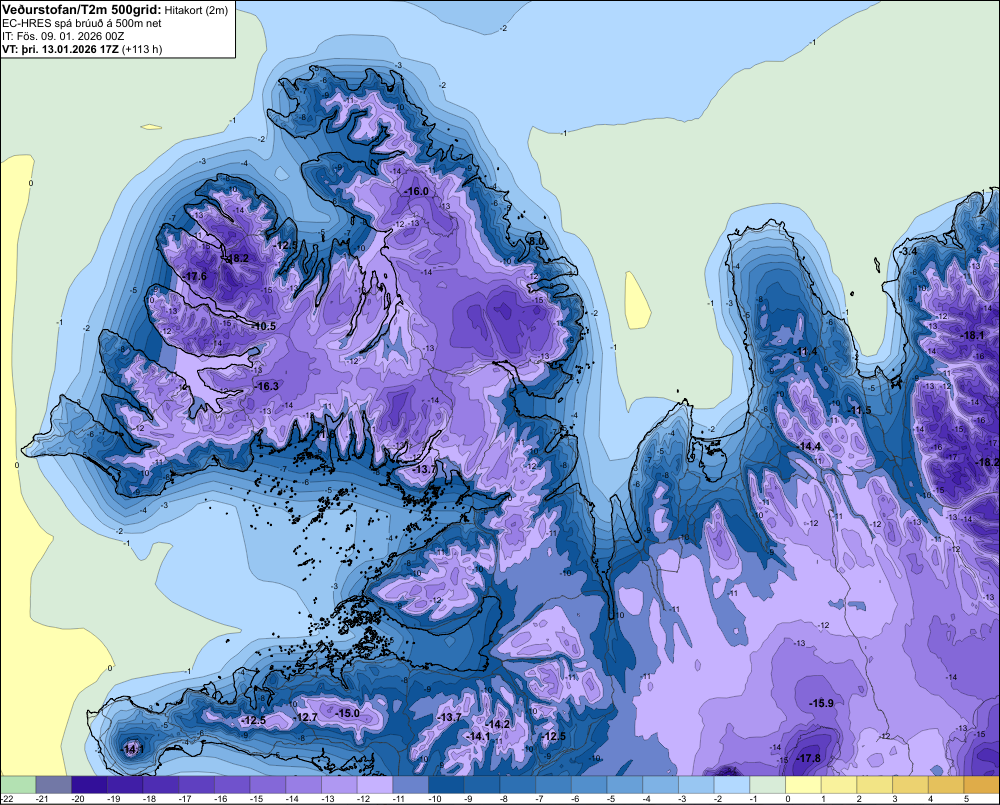Pick the orange legend swatch starting at 5

pos(982,785)
